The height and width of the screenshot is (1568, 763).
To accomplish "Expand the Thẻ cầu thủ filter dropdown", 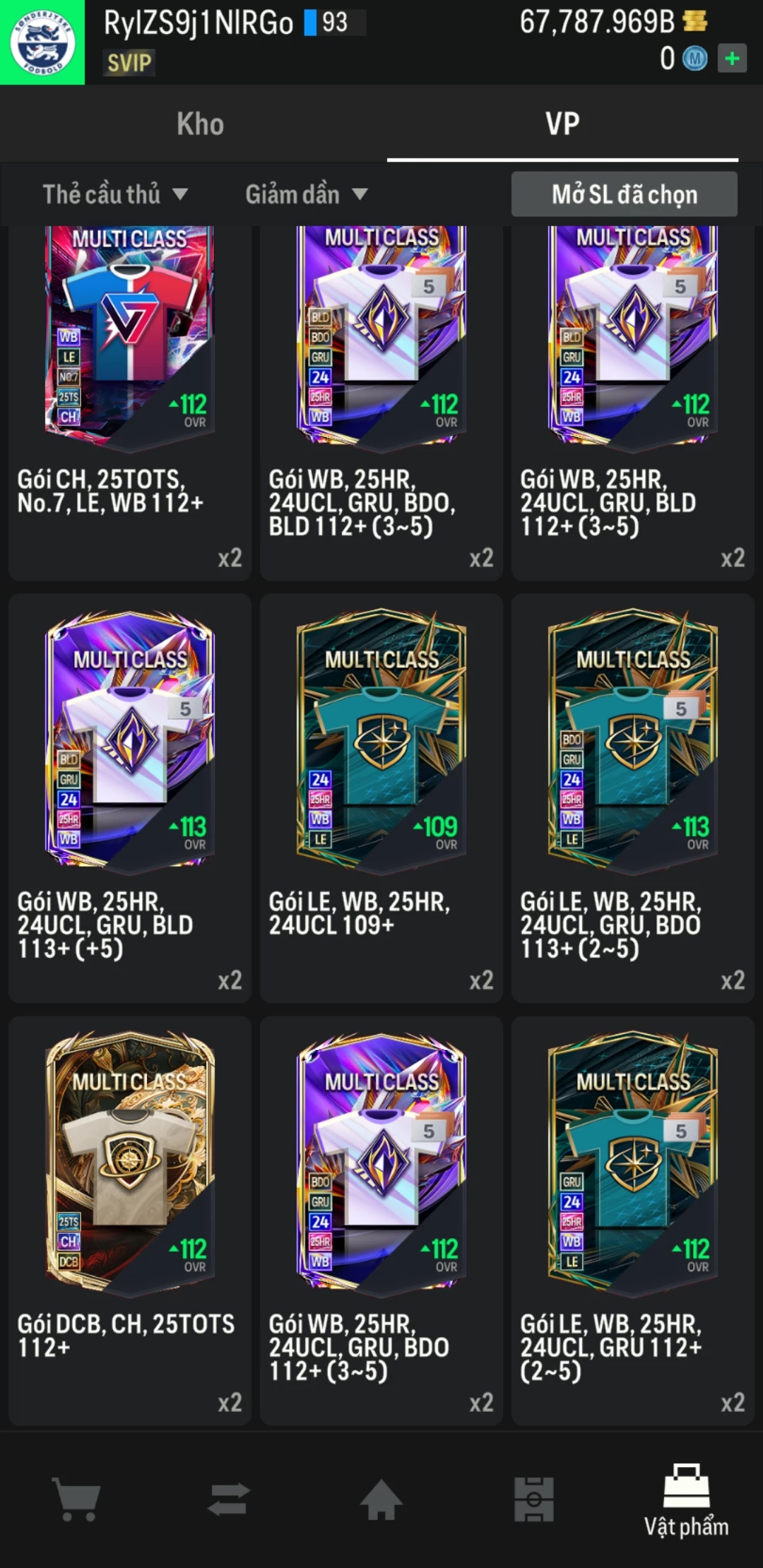I will (x=115, y=194).
